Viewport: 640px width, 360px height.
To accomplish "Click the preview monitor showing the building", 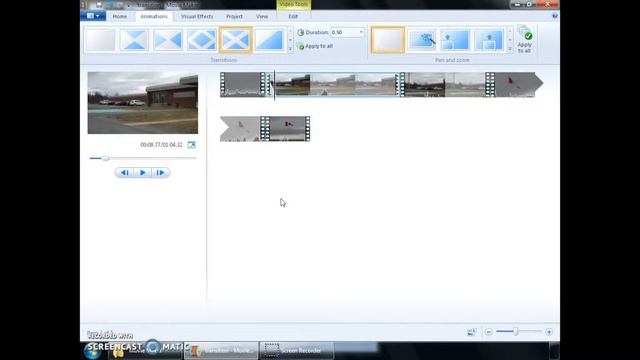I will tap(143, 103).
